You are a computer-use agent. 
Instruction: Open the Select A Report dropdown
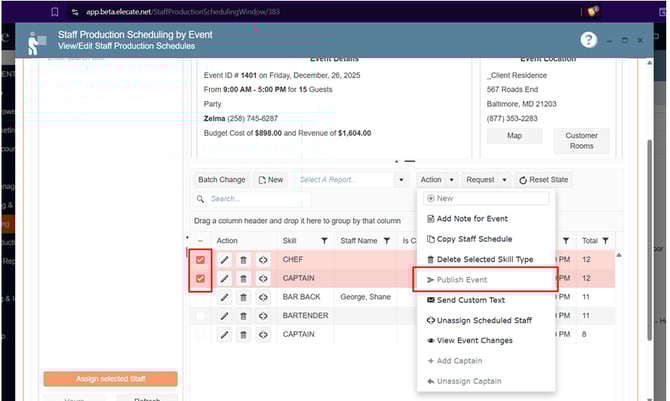tap(345, 180)
